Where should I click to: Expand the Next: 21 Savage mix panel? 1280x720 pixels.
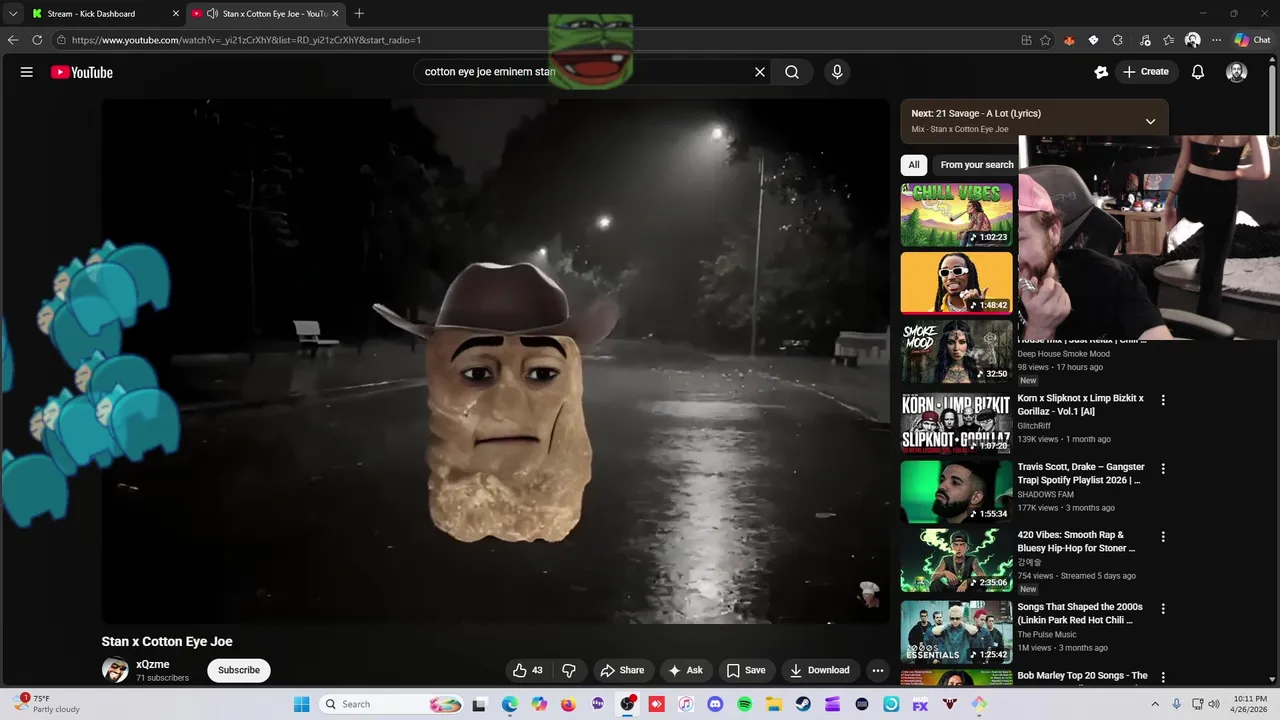(1150, 121)
